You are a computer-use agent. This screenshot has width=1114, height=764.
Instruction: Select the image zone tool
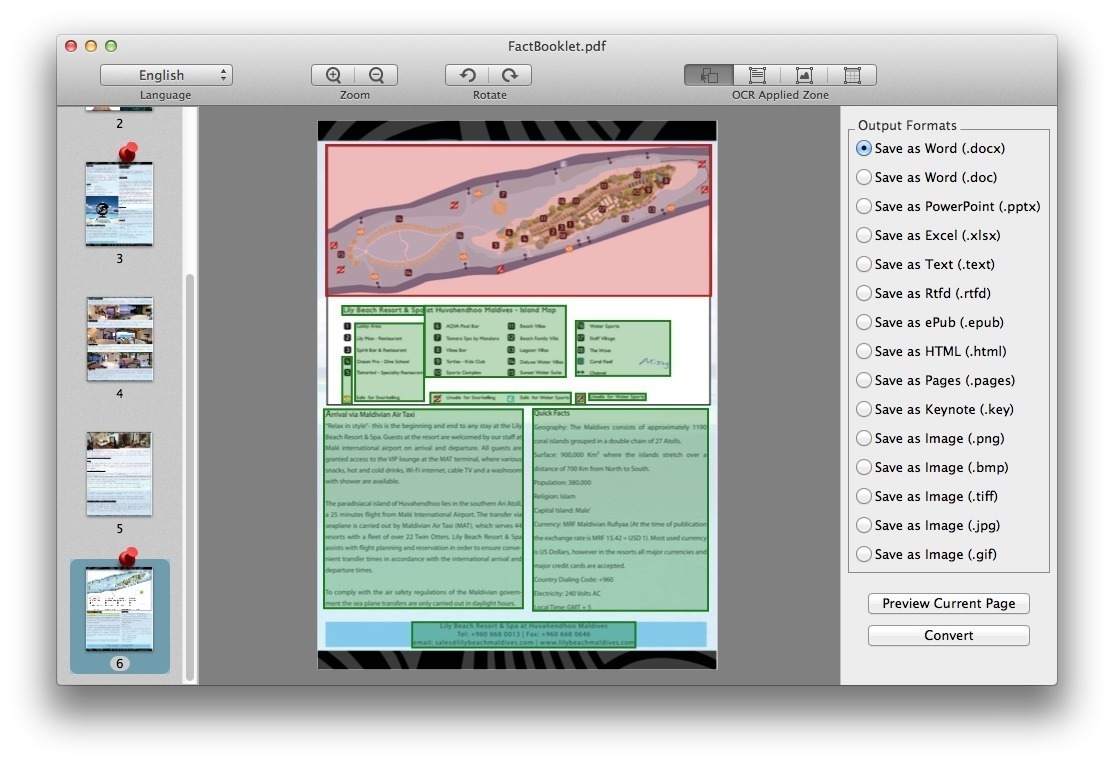(x=805, y=74)
